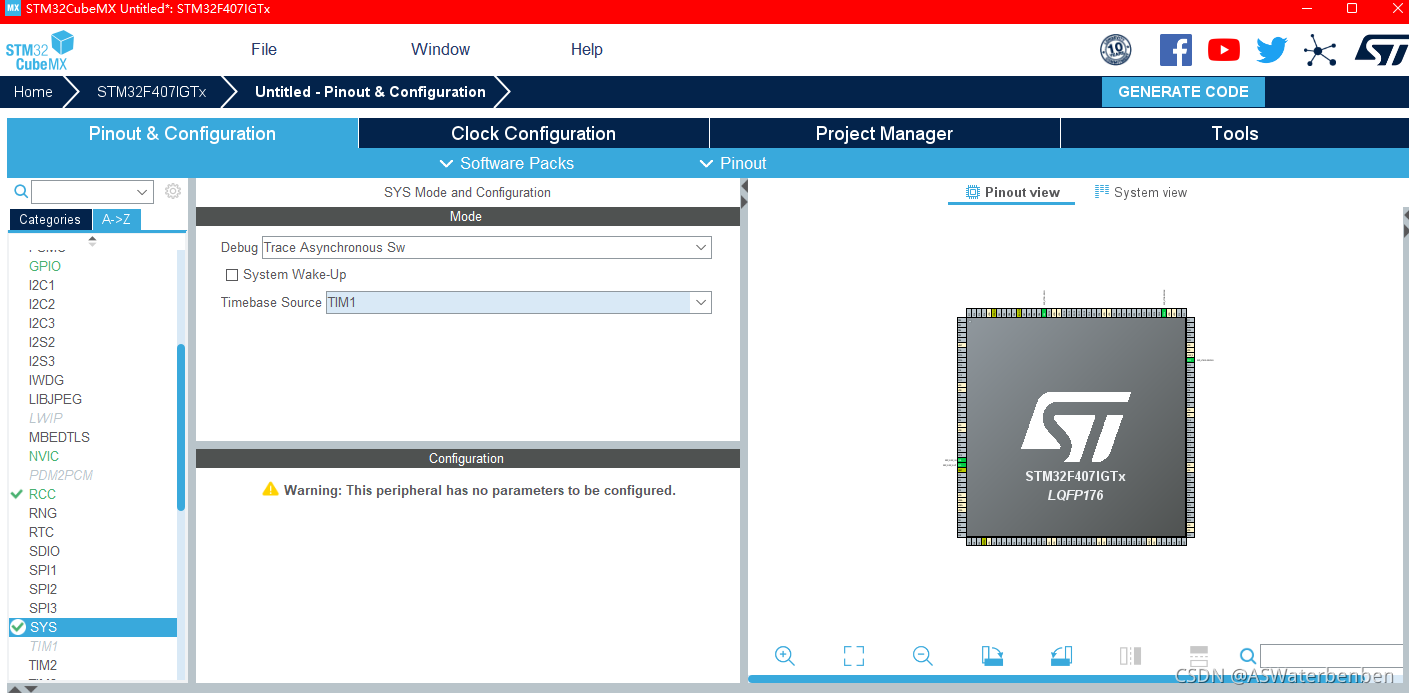Open the ST Facebook page icon
1409x694 pixels.
(x=1176, y=50)
